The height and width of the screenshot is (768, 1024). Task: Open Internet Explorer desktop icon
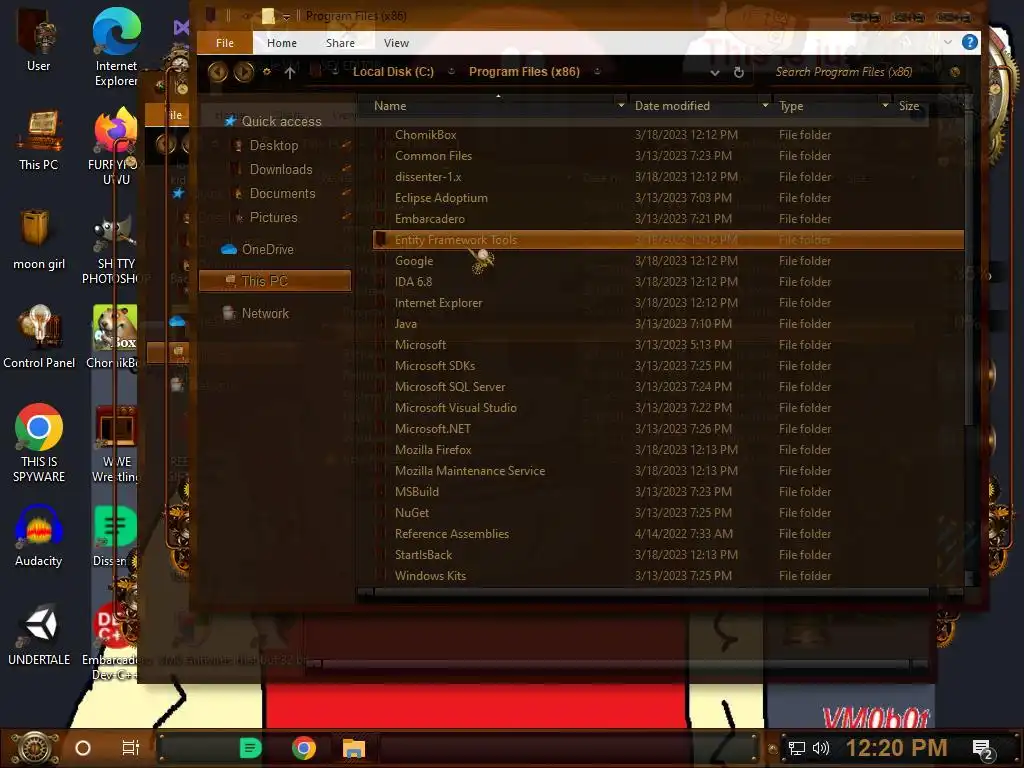(116, 47)
